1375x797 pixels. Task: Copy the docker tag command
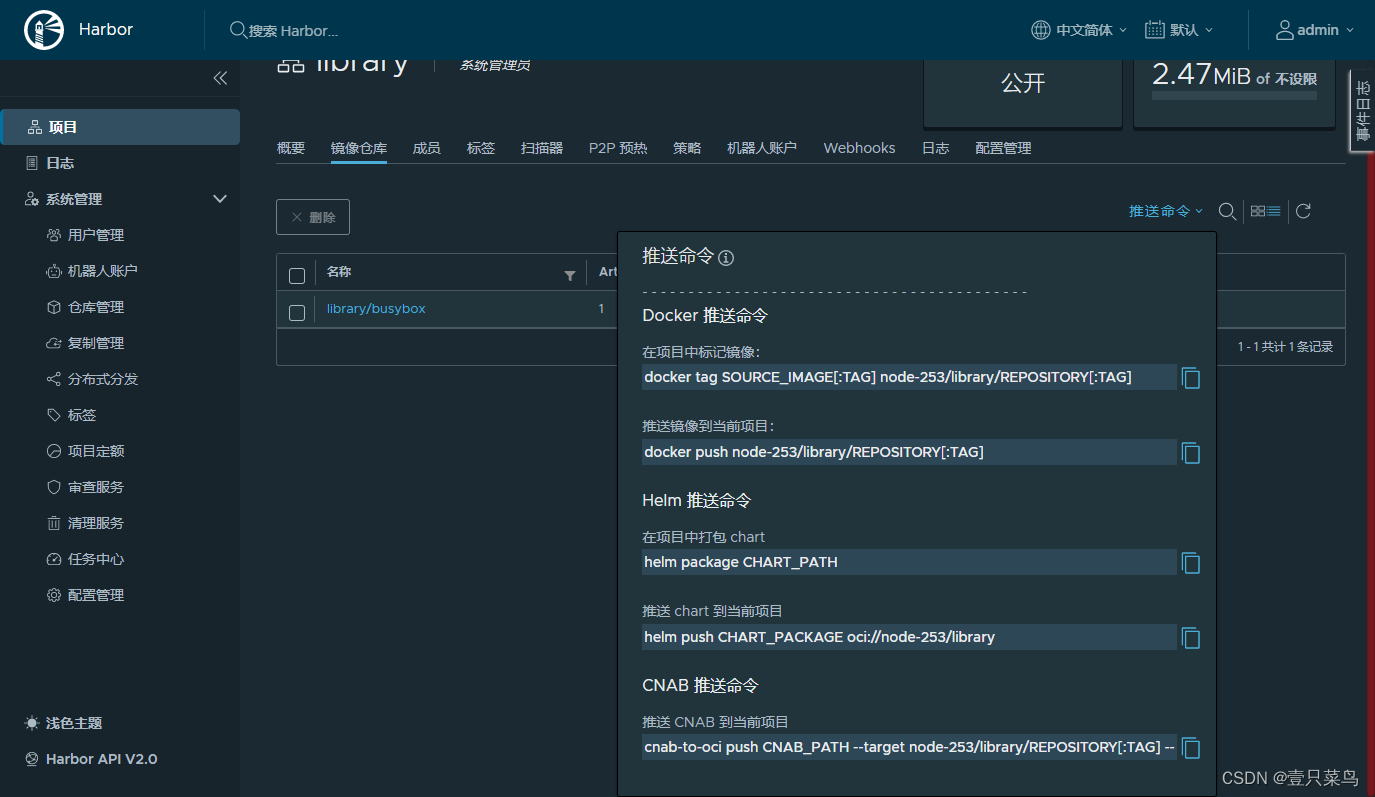pos(1190,378)
